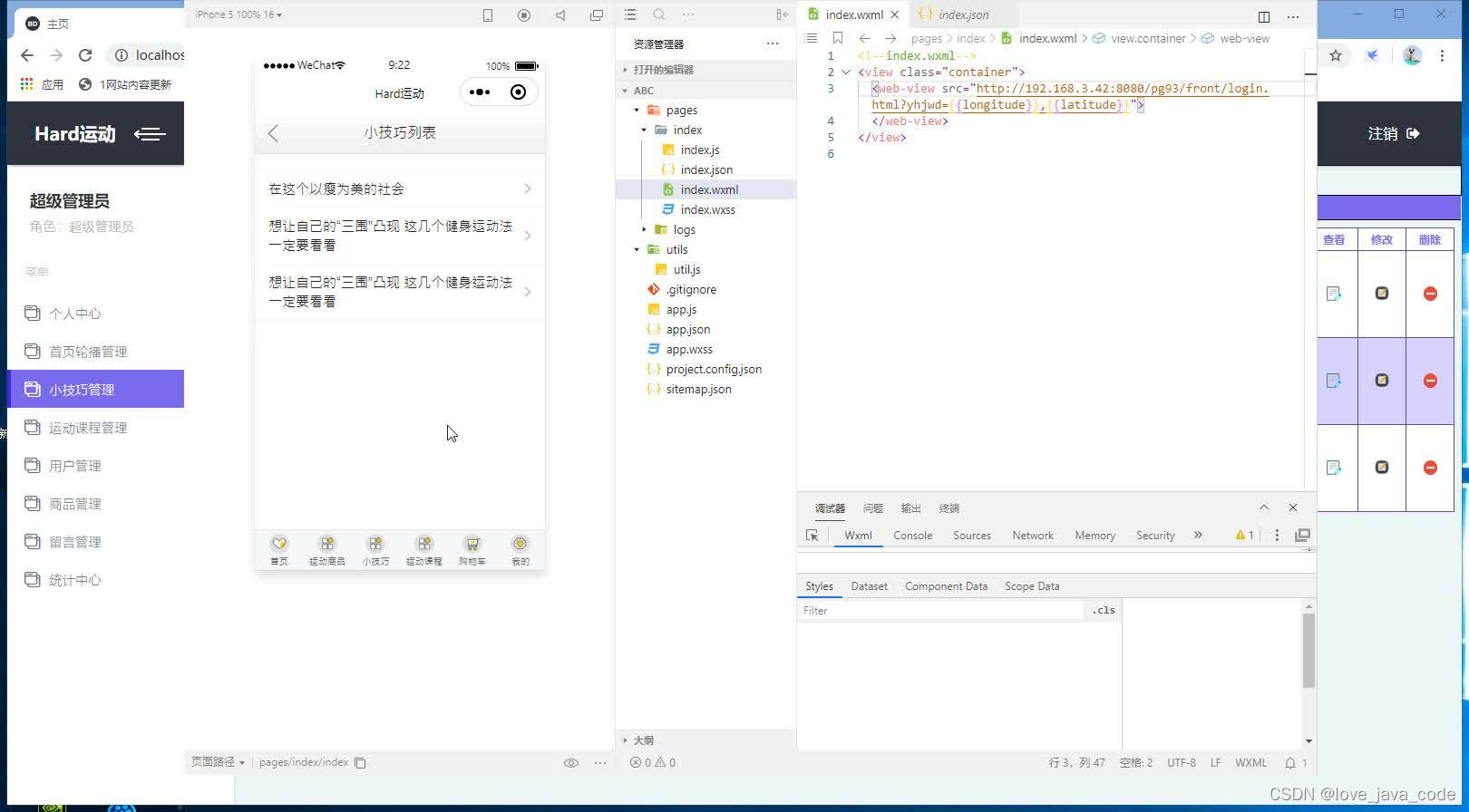1469x812 pixels.
Task: Click the styles Filter input
Action: click(x=941, y=611)
